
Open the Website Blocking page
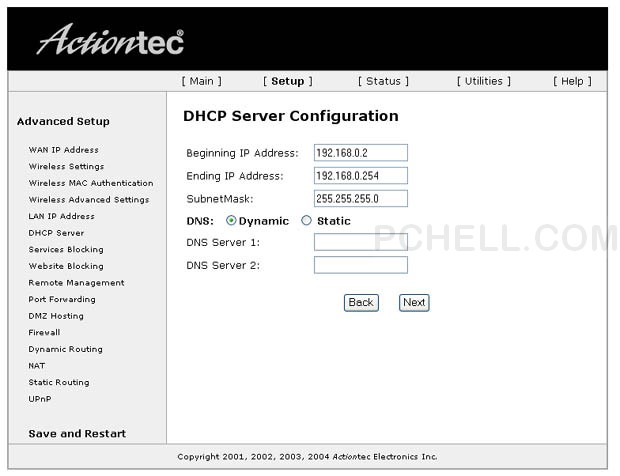point(66,266)
